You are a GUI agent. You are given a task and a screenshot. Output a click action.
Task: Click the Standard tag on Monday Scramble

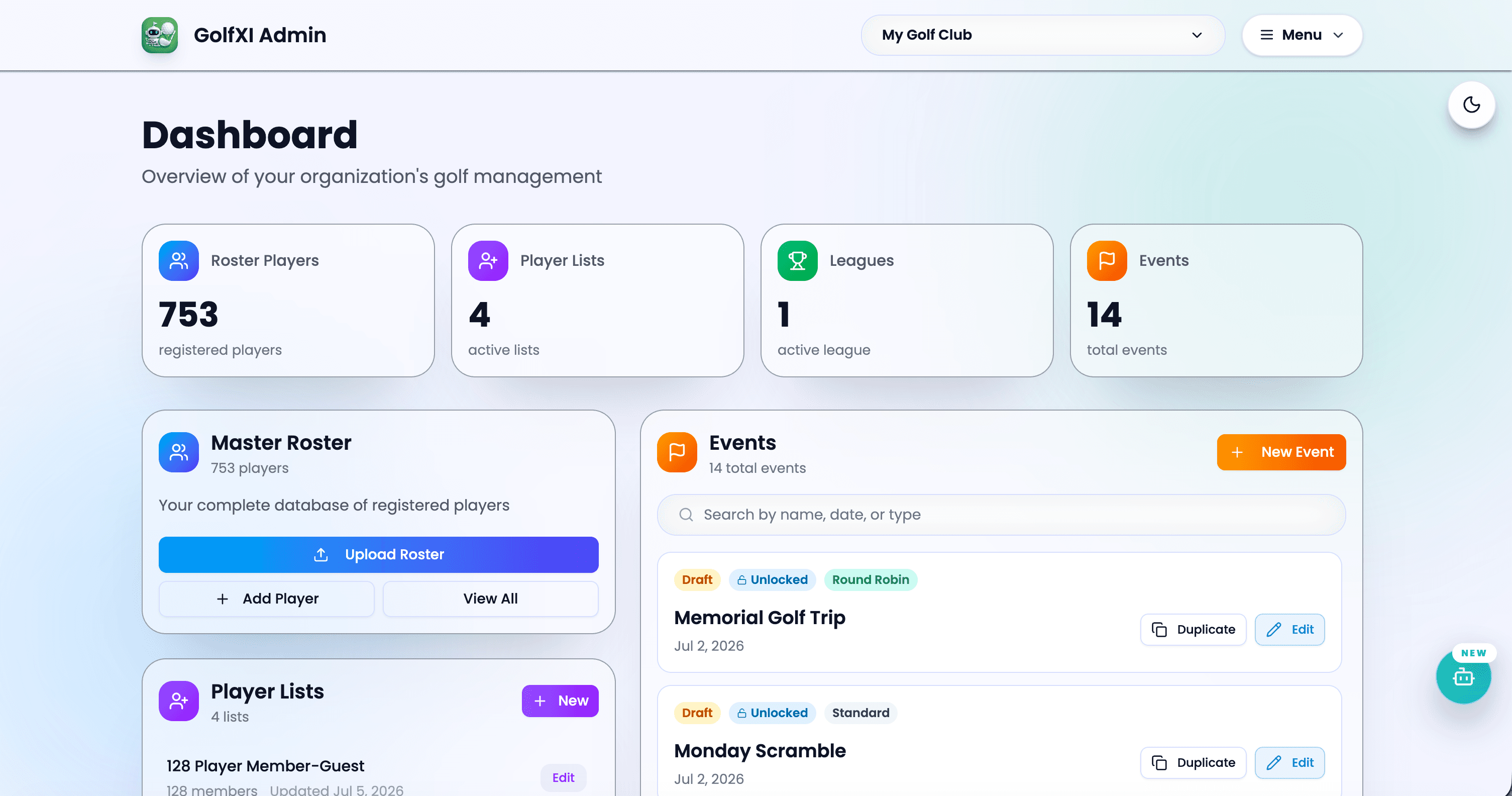coord(860,713)
